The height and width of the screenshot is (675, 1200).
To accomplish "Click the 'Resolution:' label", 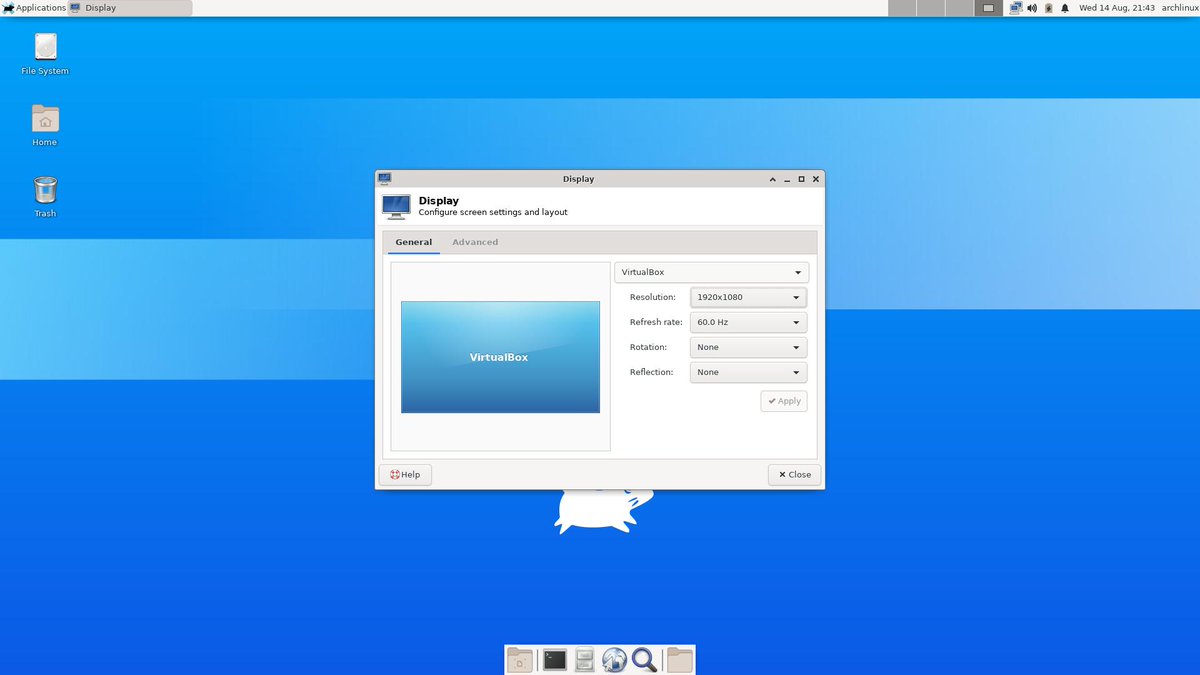I will (653, 297).
